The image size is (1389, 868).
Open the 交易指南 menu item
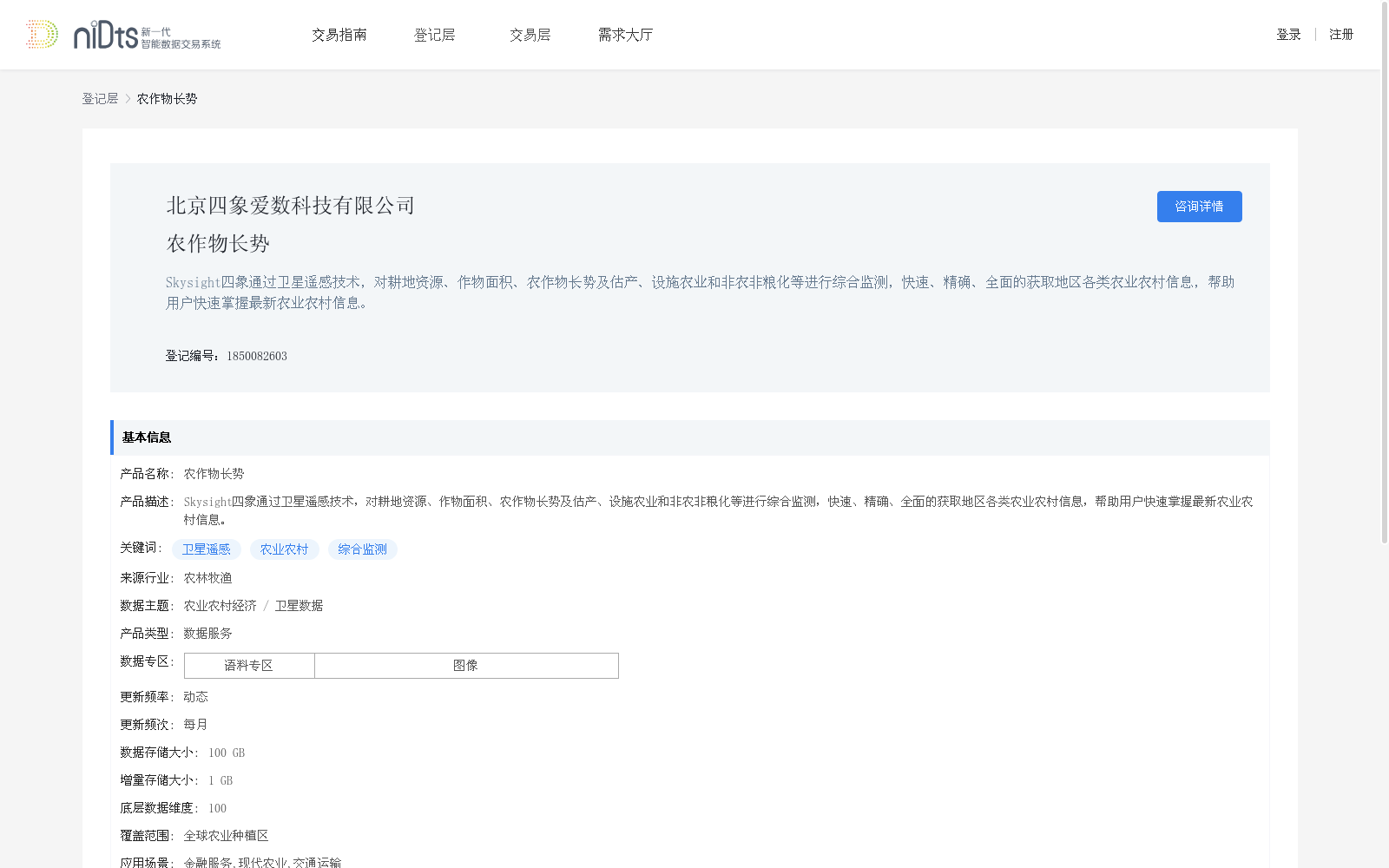point(339,35)
